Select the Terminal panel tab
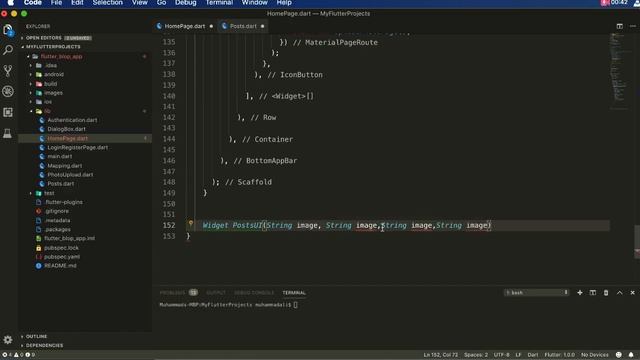 click(x=294, y=293)
